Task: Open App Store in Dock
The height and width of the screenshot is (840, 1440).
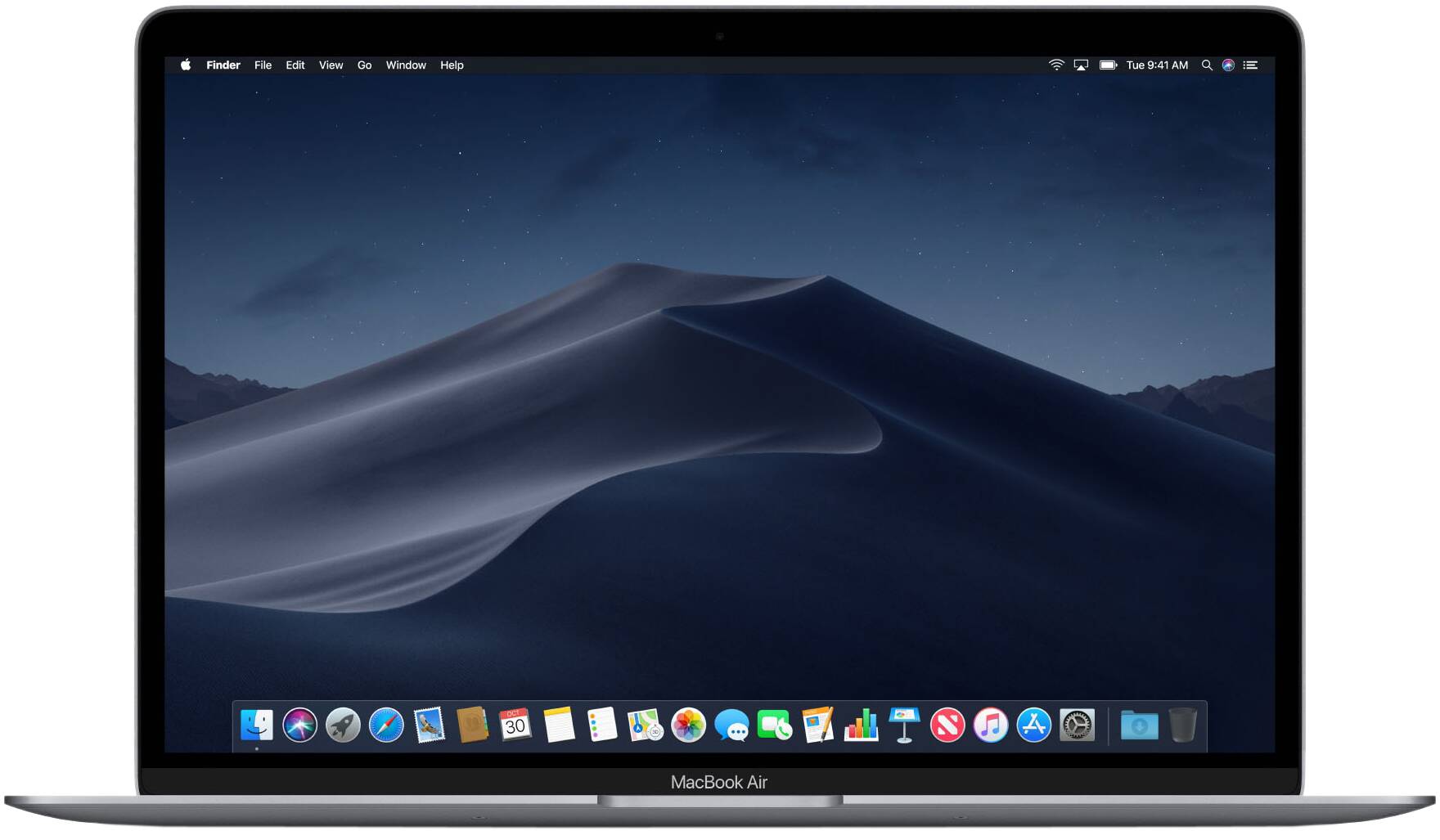Action: click(x=1034, y=725)
